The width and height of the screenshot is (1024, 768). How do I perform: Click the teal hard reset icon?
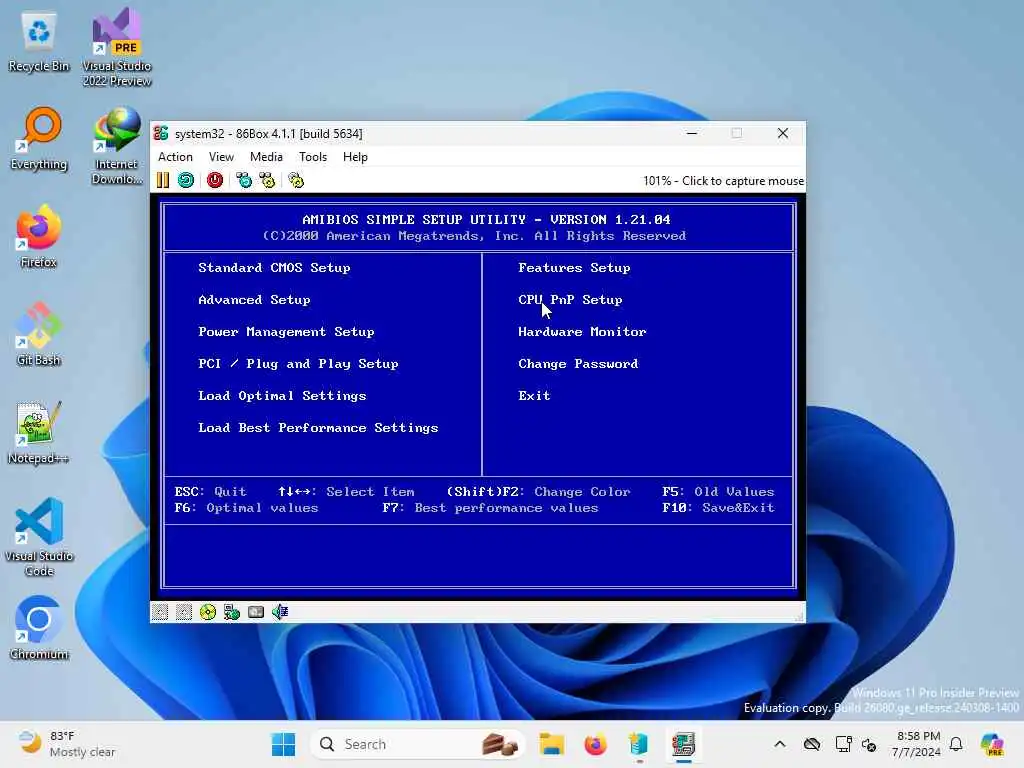click(186, 180)
